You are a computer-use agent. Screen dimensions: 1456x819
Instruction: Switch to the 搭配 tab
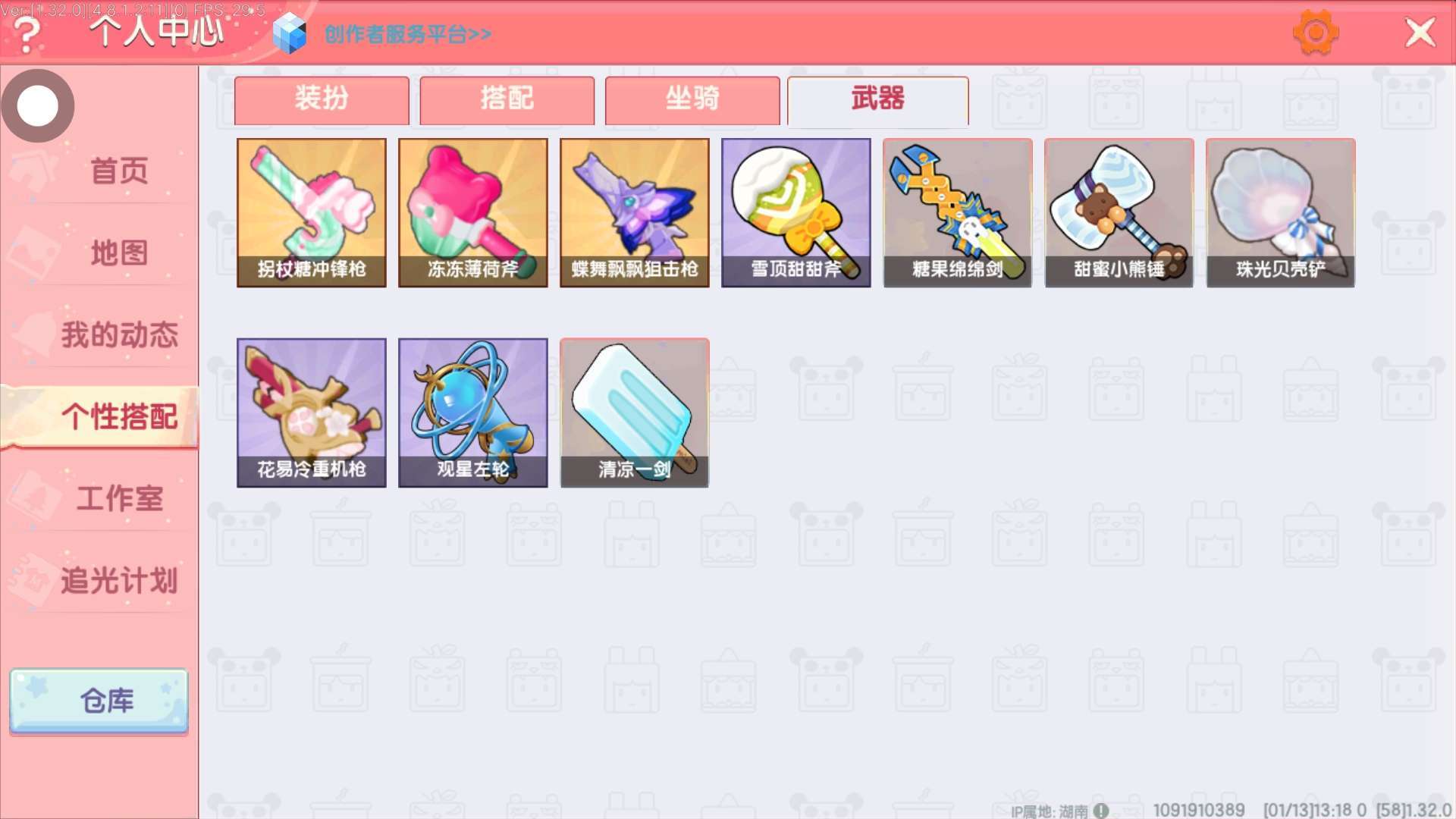pos(507,100)
